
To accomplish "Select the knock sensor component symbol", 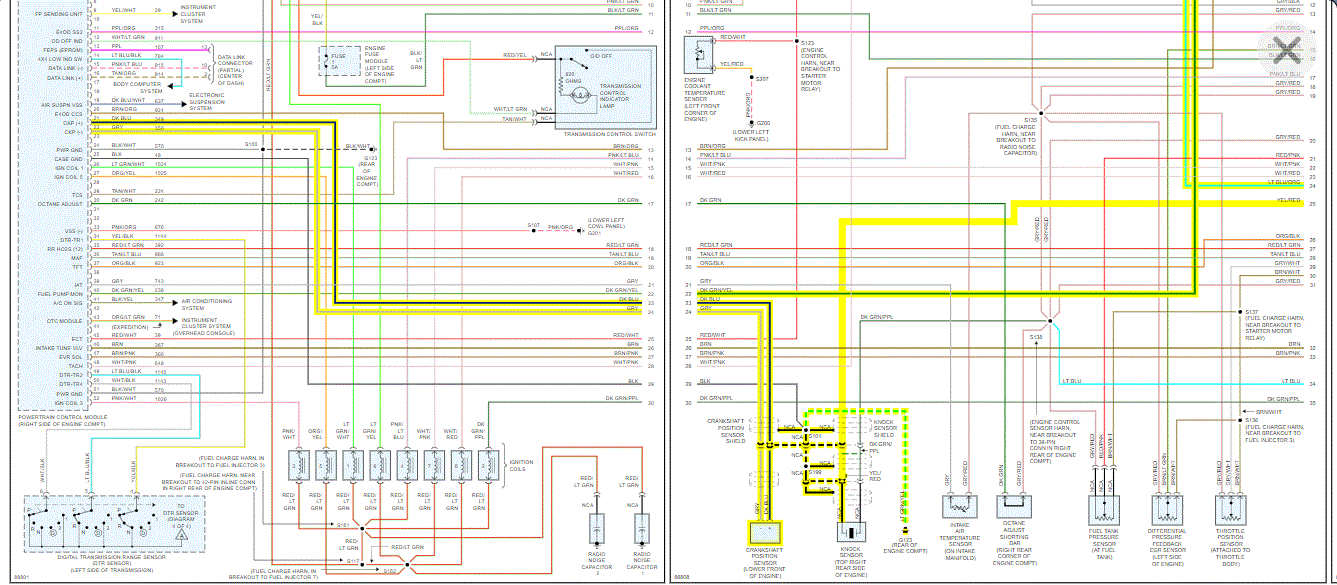I will coord(850,533).
